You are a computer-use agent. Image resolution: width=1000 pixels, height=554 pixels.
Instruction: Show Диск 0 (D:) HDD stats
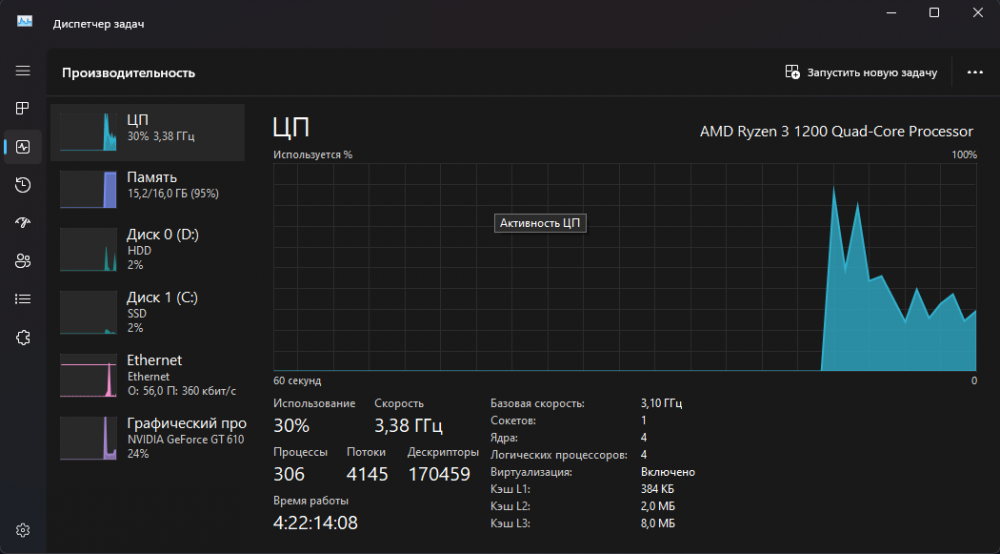(x=148, y=249)
